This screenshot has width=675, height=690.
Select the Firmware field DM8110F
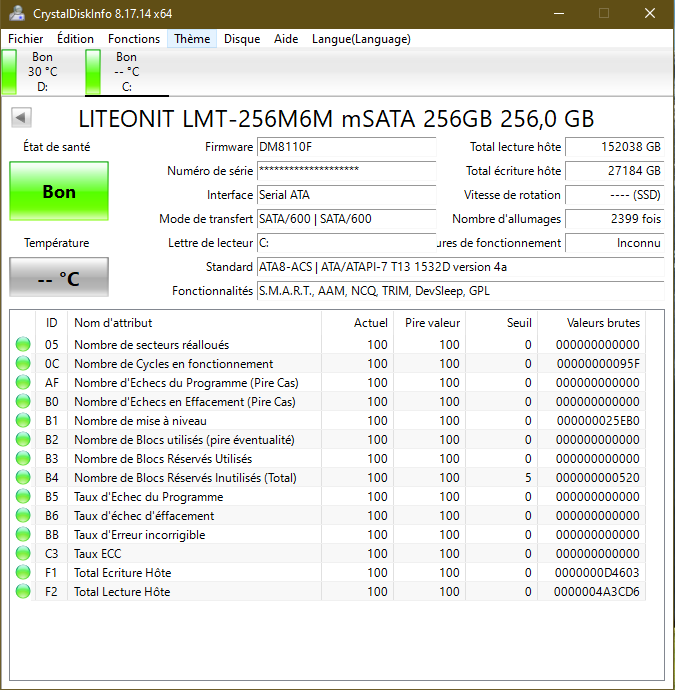tap(346, 147)
